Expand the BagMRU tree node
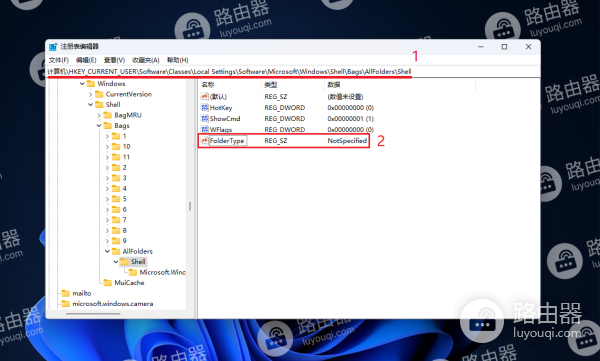Viewport: 600px width, 361px height. click(x=99, y=115)
